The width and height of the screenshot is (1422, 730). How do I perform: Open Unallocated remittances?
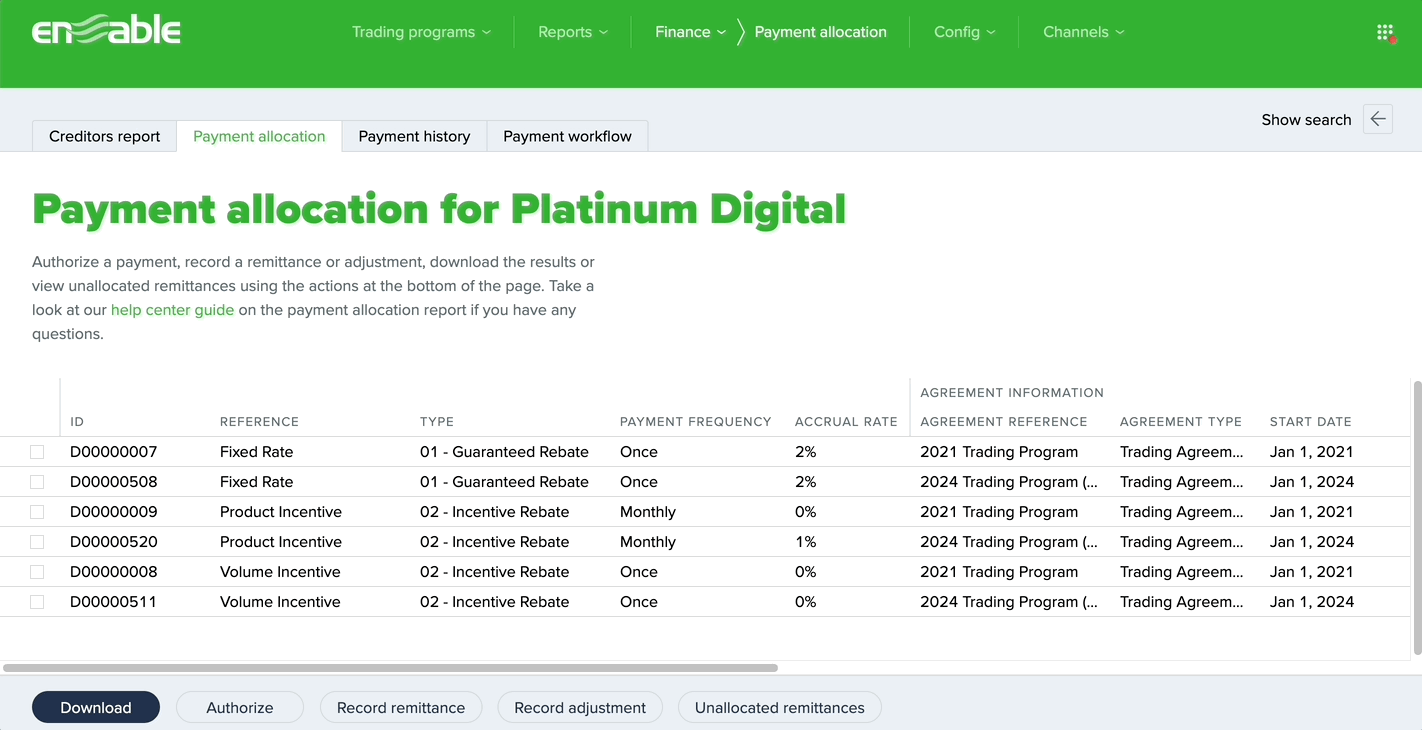[780, 707]
